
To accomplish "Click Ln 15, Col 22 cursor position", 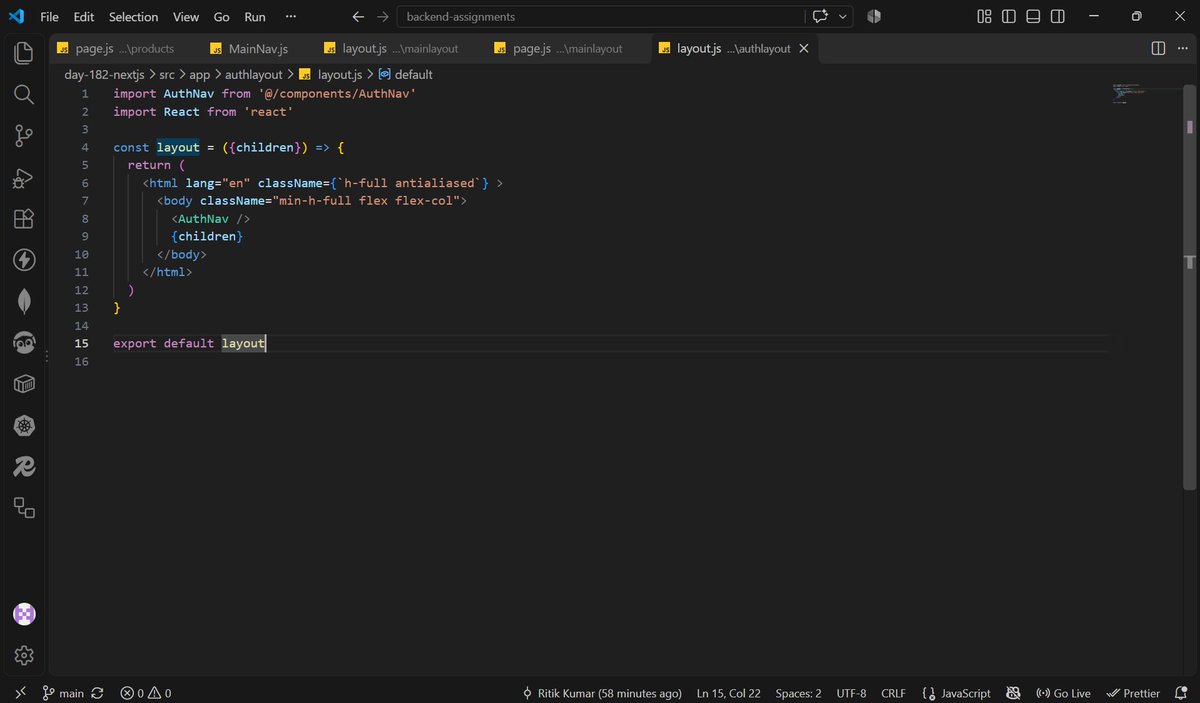I will tap(728, 693).
